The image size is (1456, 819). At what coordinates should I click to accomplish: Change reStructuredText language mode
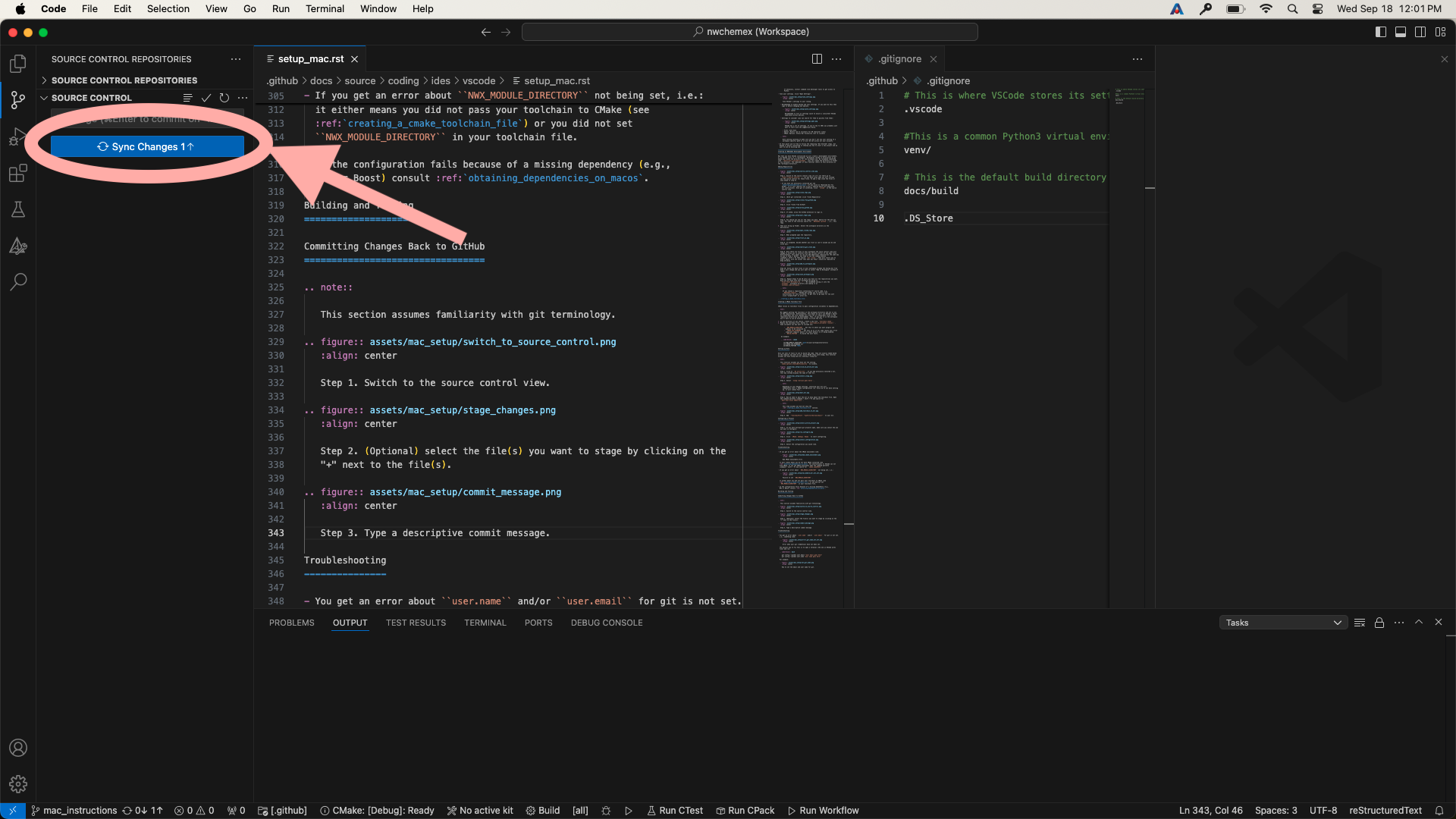pos(1385,811)
